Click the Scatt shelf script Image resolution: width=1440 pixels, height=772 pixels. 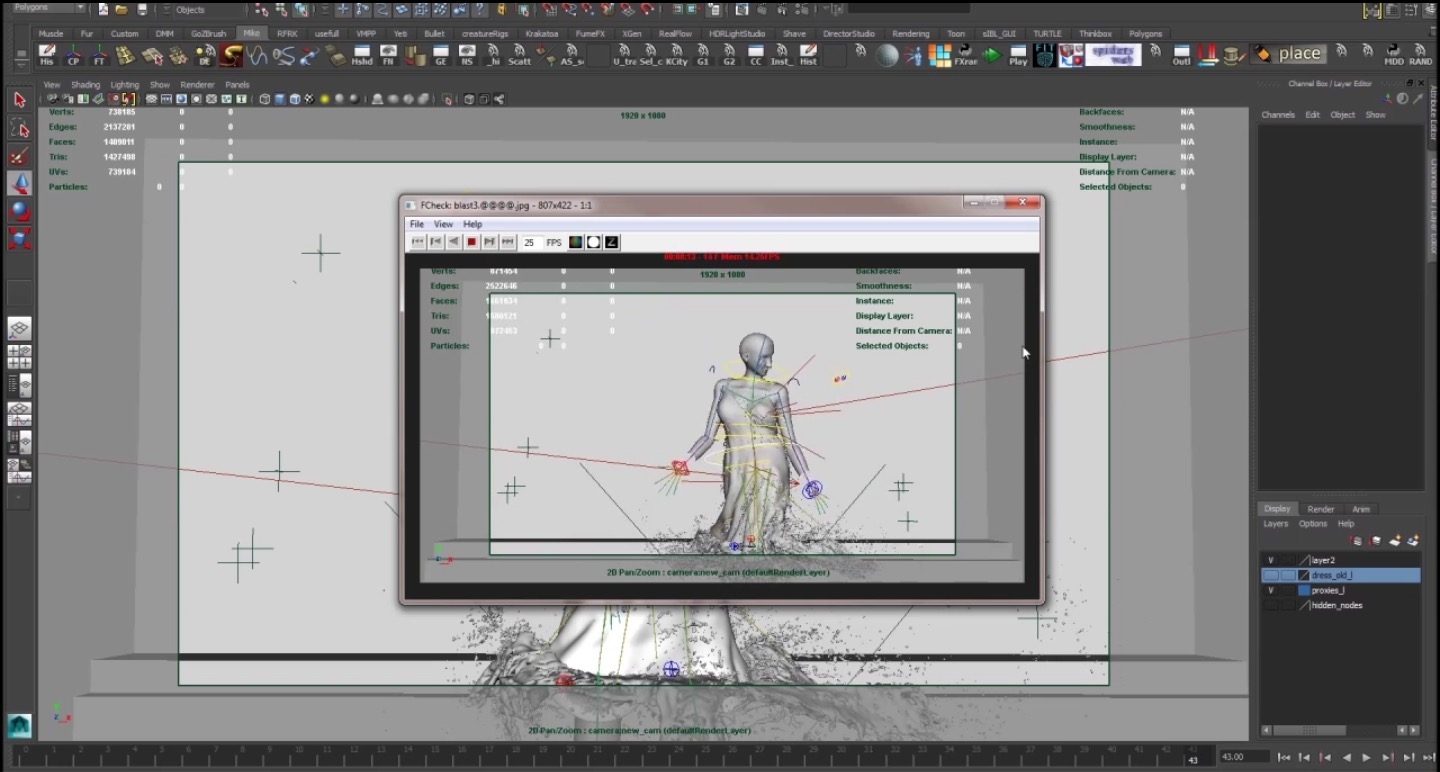tap(519, 55)
